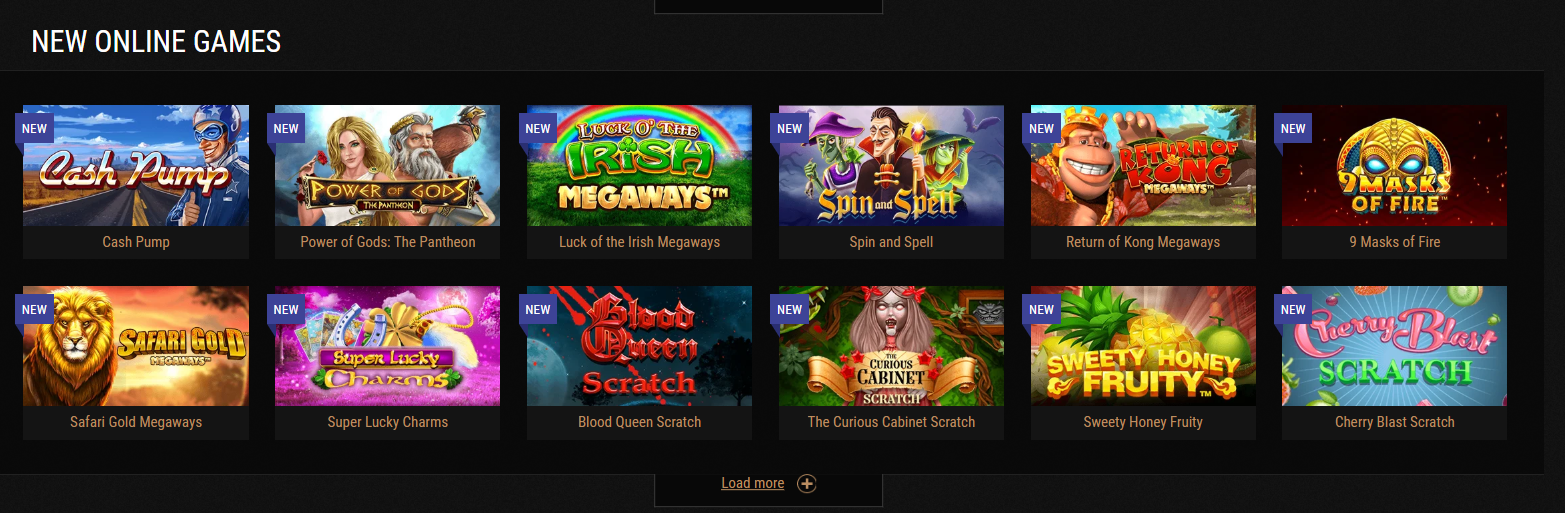Select The Curious Cabinet Scratch thumbnail

[891, 346]
